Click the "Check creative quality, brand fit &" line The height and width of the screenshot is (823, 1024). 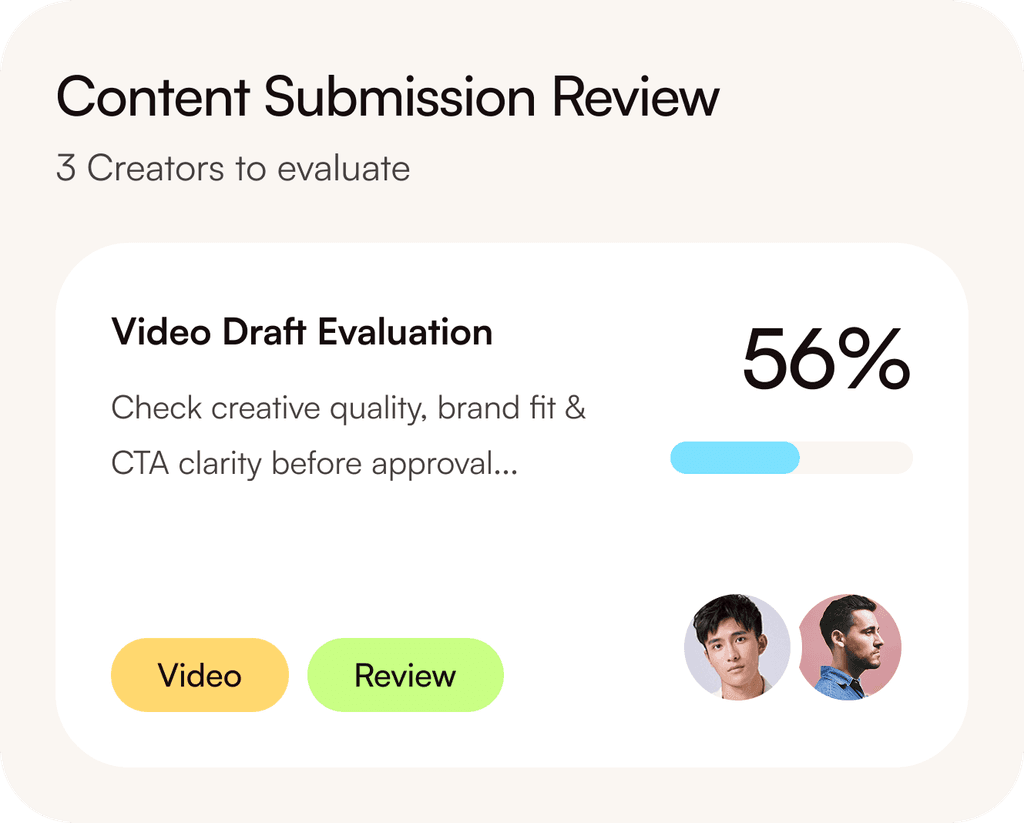click(x=348, y=408)
